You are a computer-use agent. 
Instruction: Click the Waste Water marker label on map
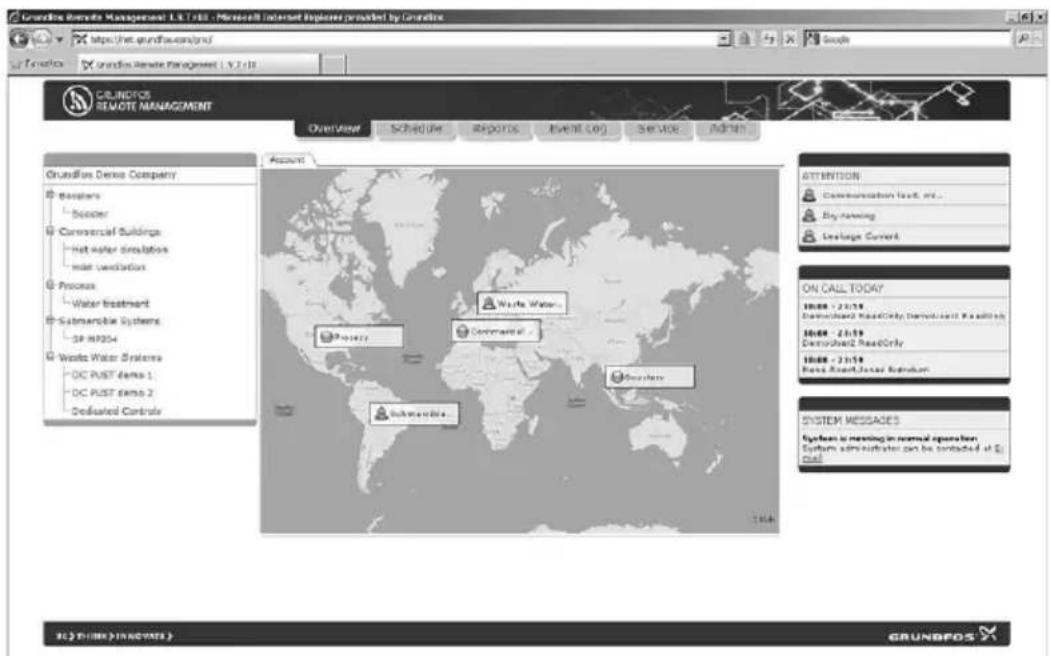529,304
